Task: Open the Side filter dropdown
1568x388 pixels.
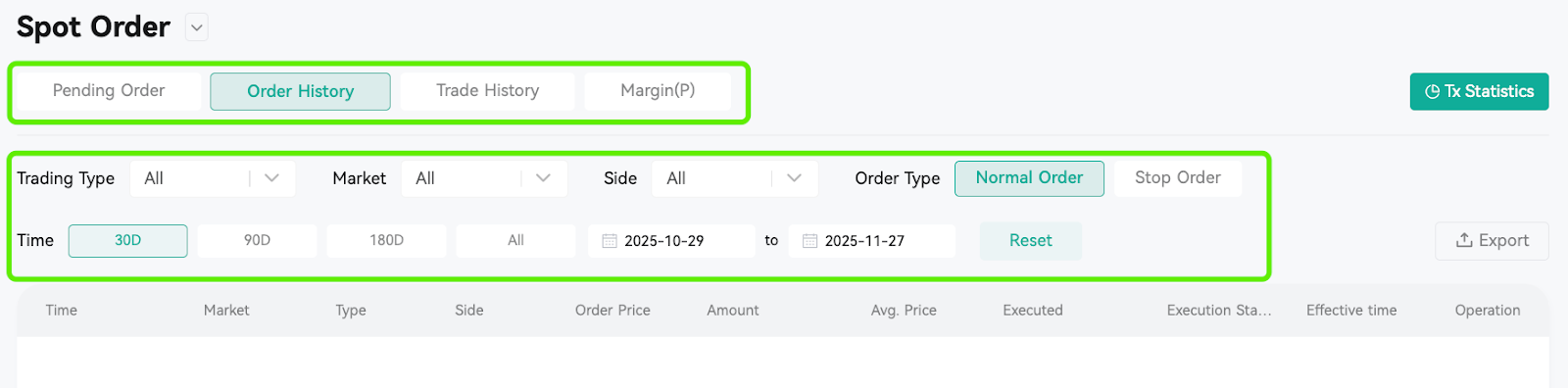Action: tap(735, 178)
